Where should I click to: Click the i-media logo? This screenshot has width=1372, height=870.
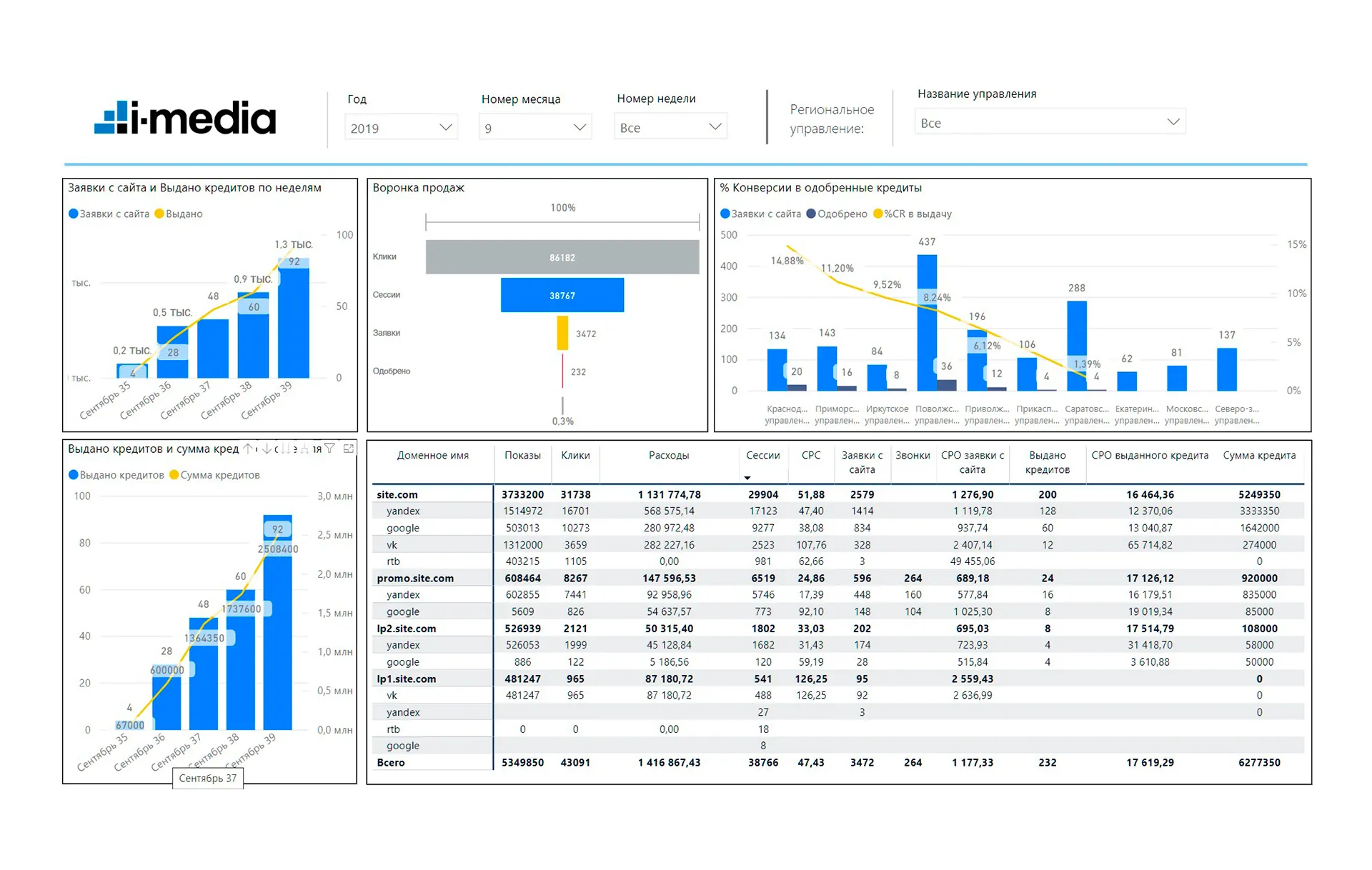185,118
